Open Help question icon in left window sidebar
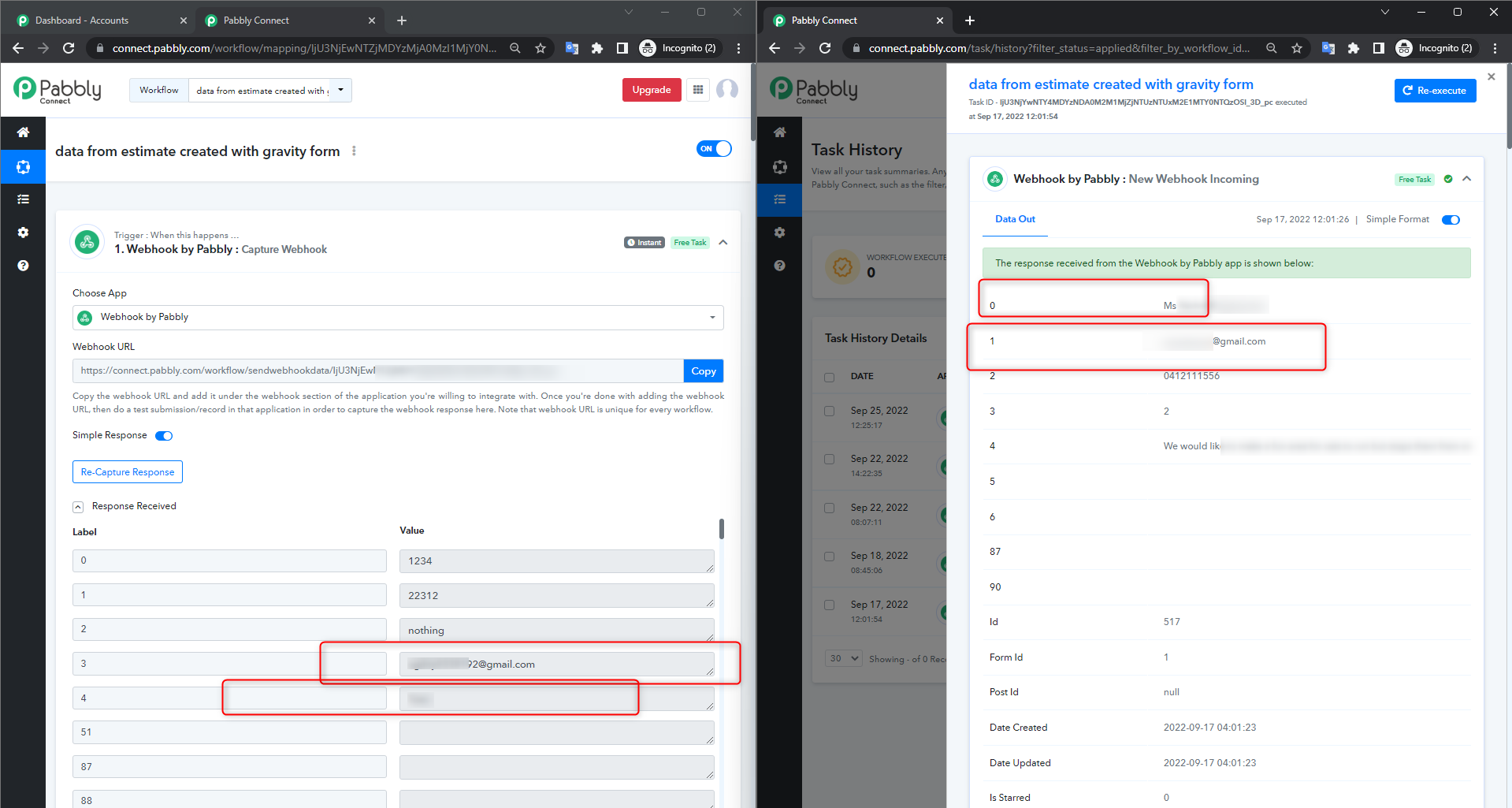 (23, 266)
